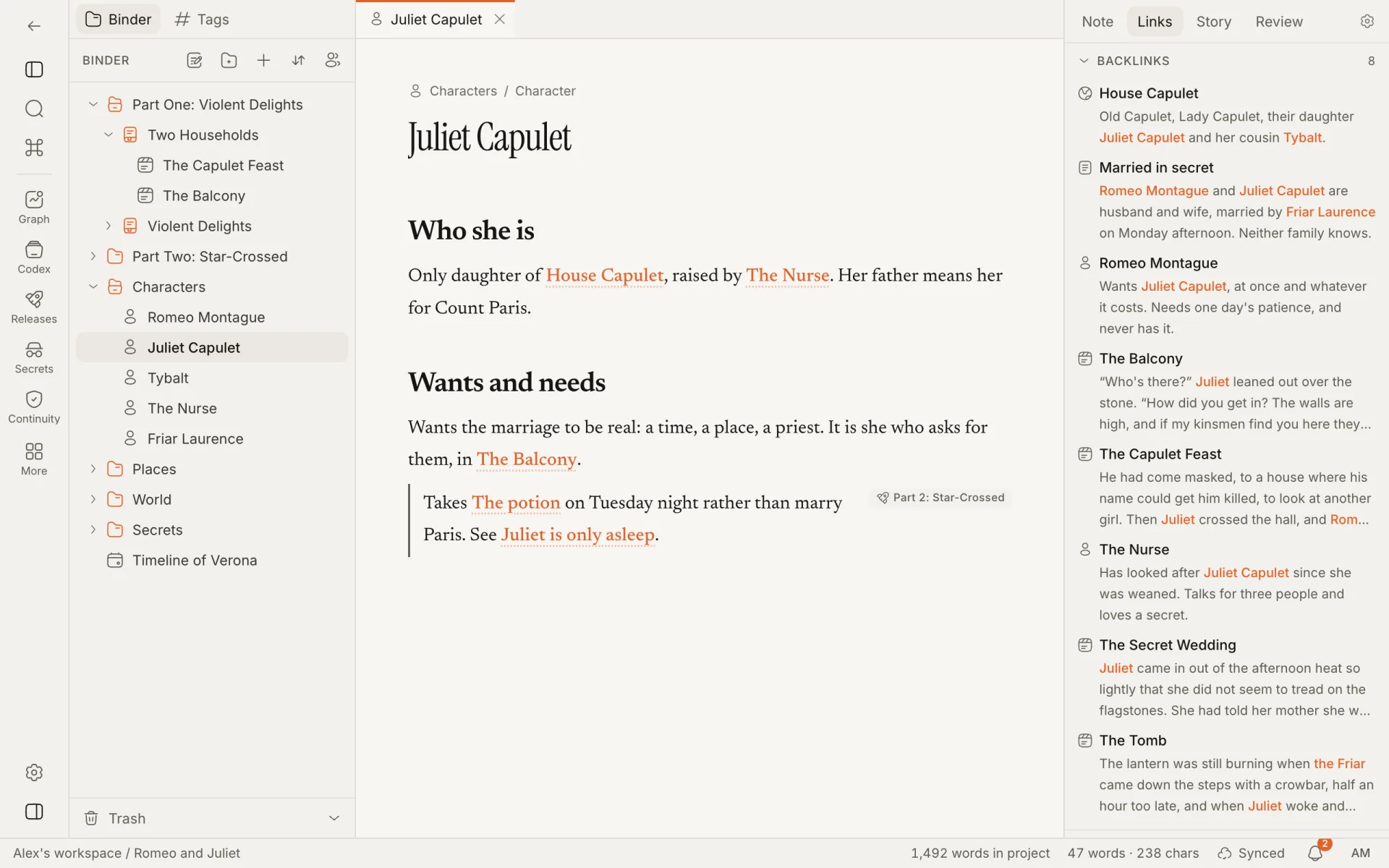This screenshot has height=868, width=1389.
Task: Open settings gear in left rail
Action: (x=34, y=773)
